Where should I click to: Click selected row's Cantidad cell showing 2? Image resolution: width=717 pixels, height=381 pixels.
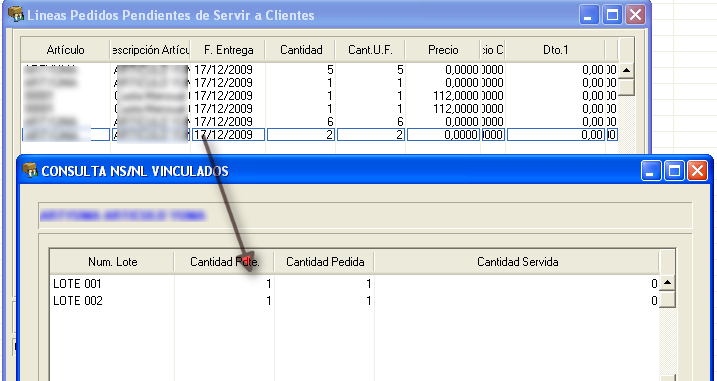(300, 134)
